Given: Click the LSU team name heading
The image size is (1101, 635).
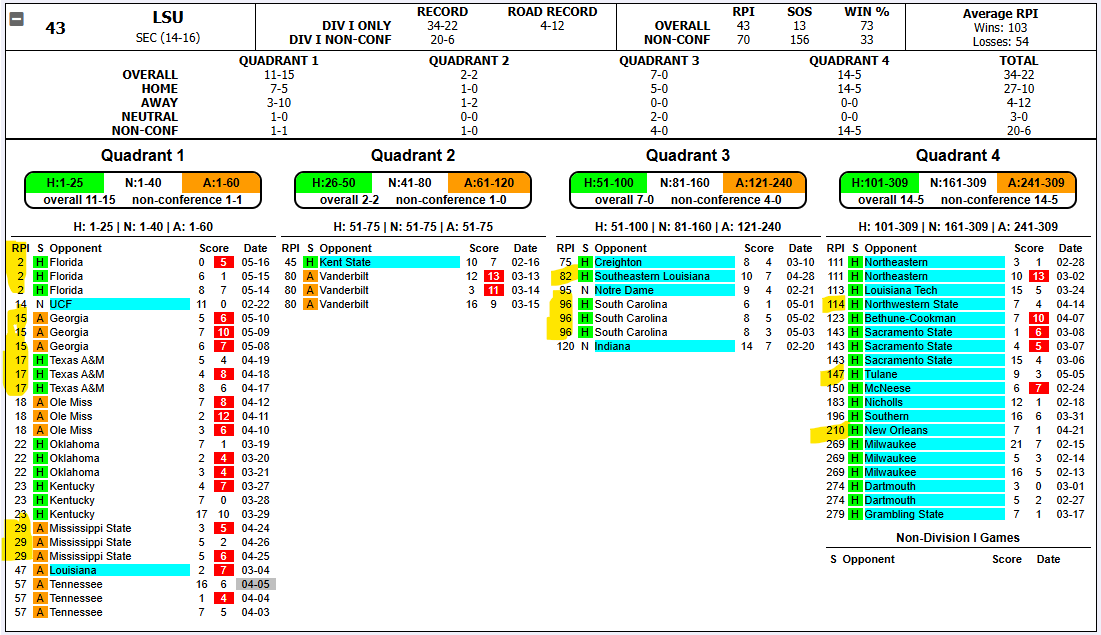Looking at the screenshot, I should pyautogui.click(x=168, y=18).
